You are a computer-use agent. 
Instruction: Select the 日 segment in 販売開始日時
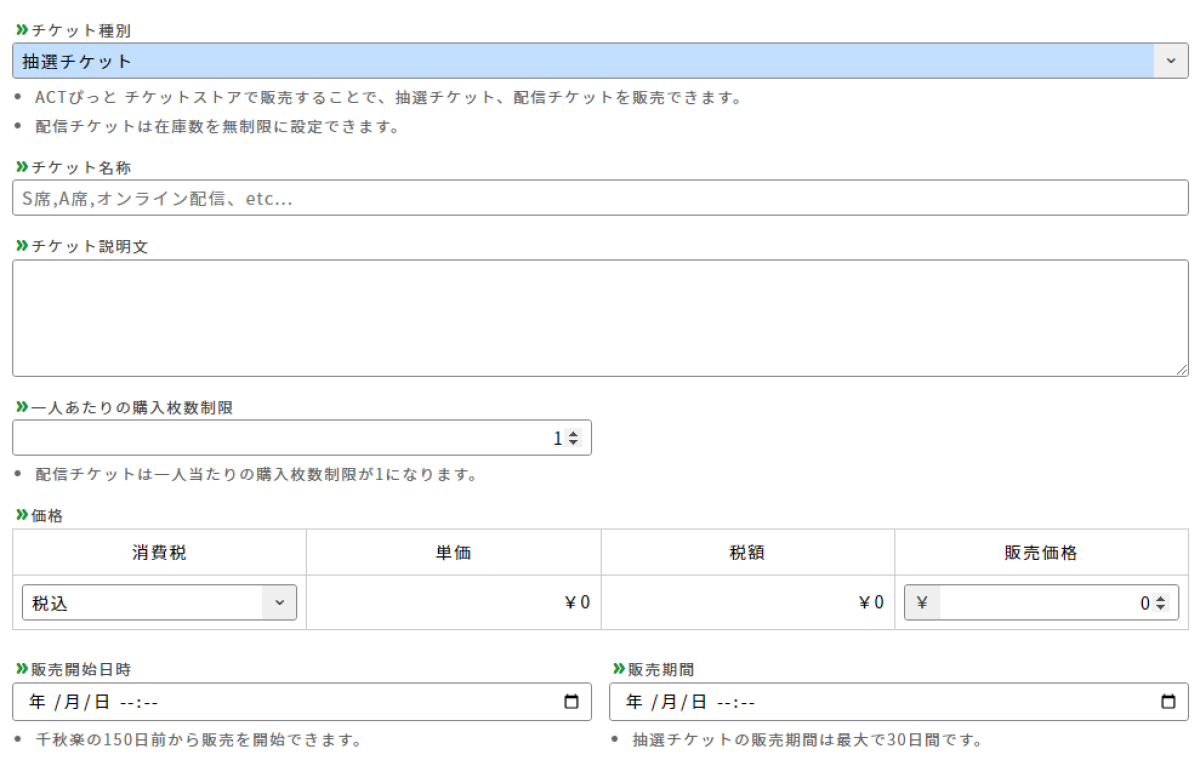click(101, 702)
